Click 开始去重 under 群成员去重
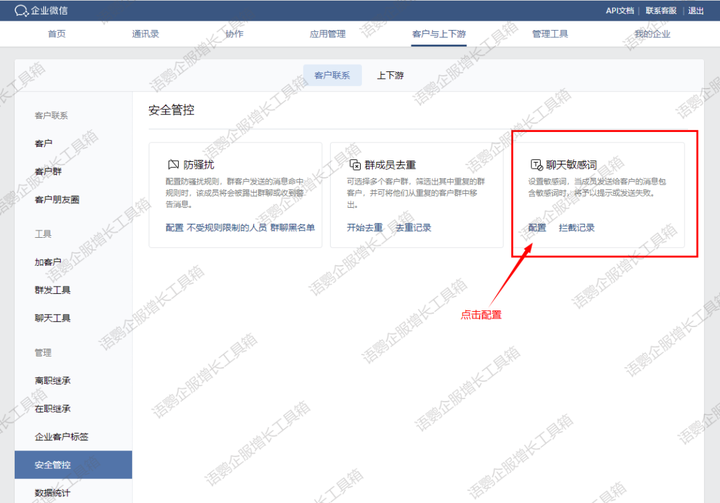720x503 pixels. (364, 227)
